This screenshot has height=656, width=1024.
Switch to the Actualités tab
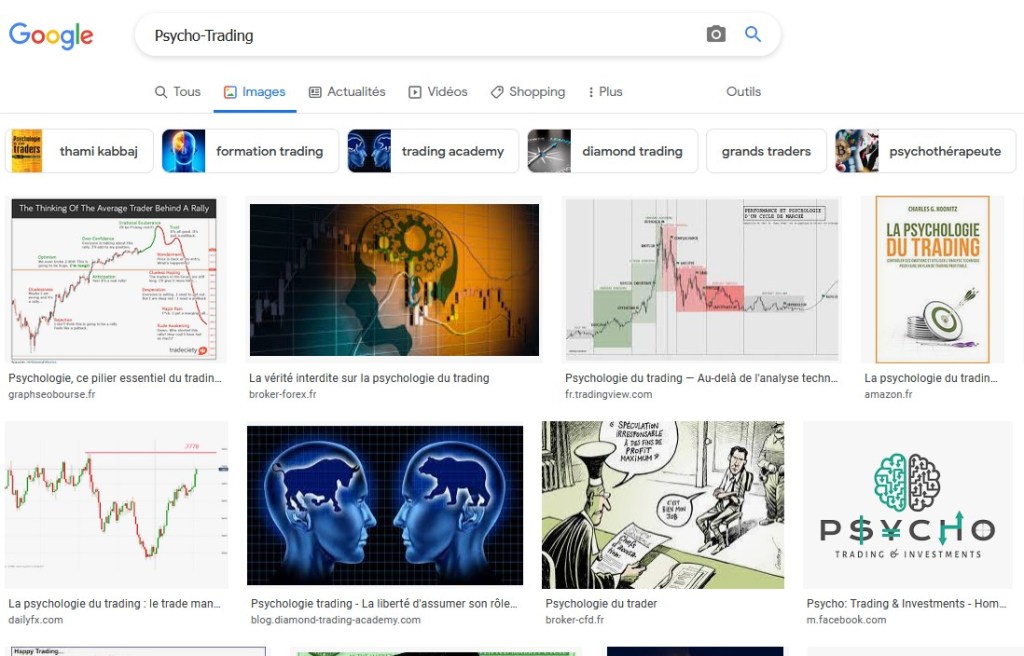[x=347, y=91]
